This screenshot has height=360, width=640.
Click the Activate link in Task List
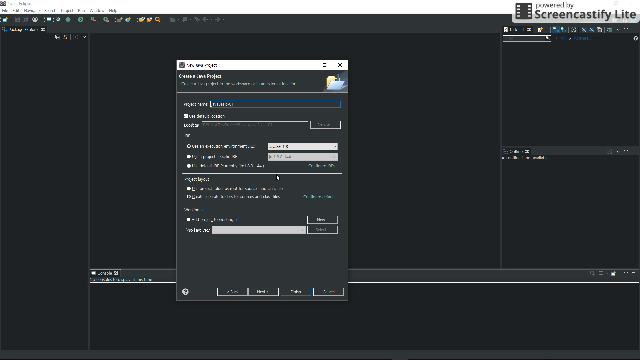(x=582, y=38)
